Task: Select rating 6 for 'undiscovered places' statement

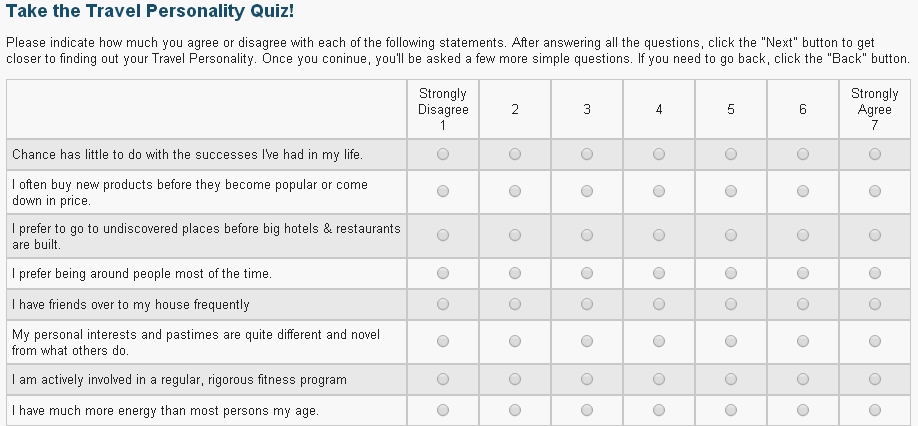Action: pos(803,235)
